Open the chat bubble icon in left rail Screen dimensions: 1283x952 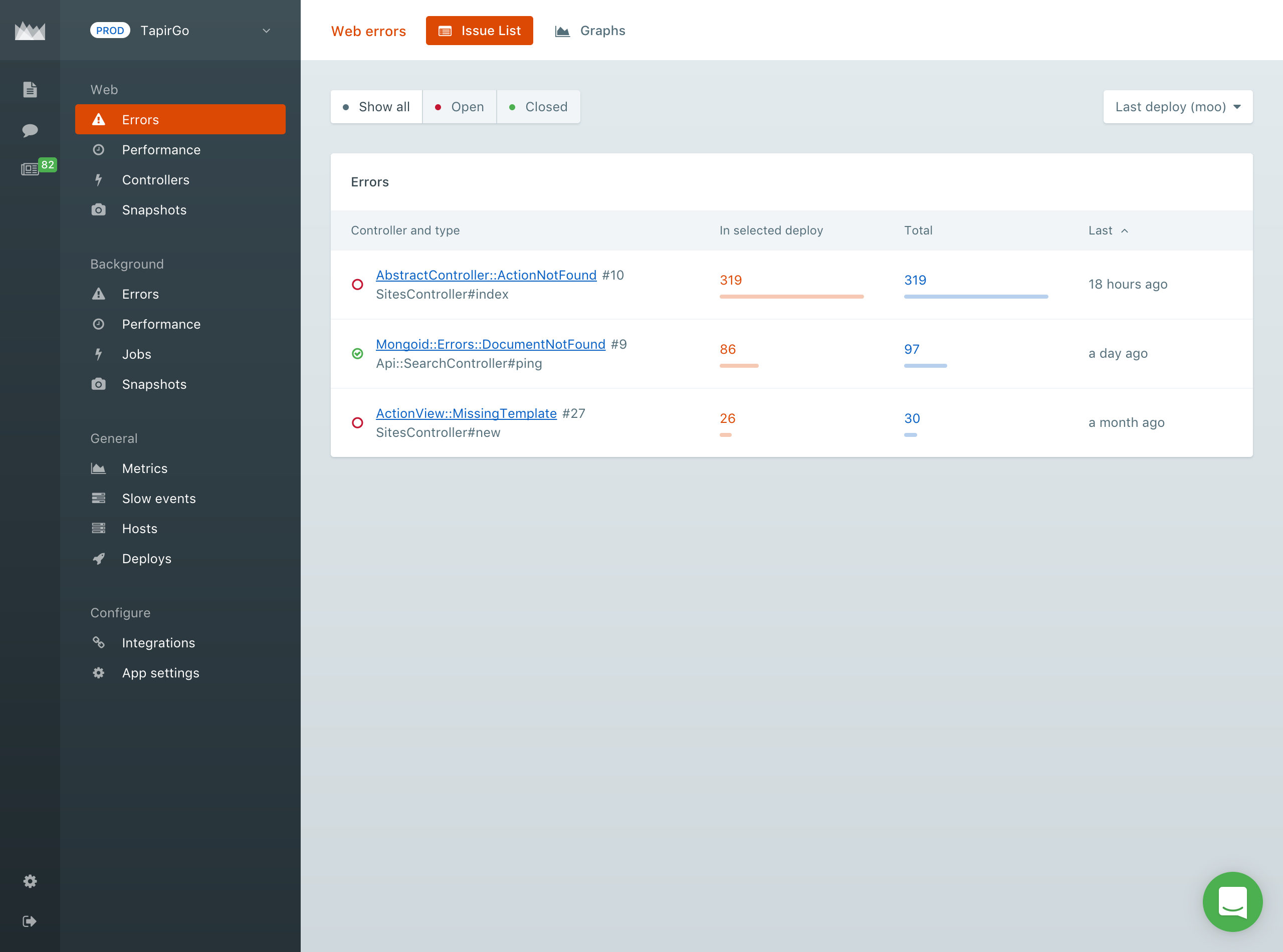[30, 130]
